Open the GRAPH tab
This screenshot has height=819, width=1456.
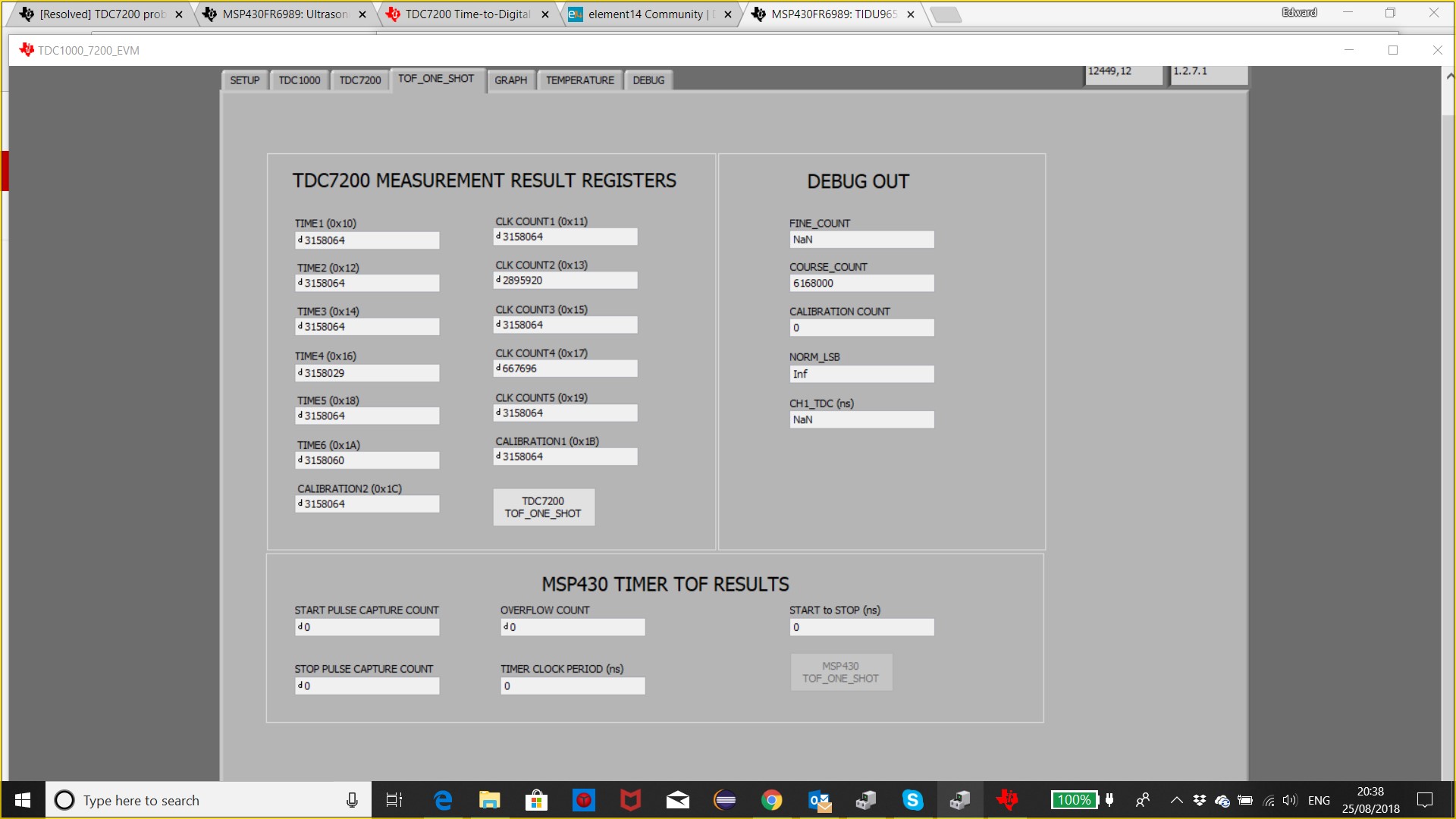(510, 80)
